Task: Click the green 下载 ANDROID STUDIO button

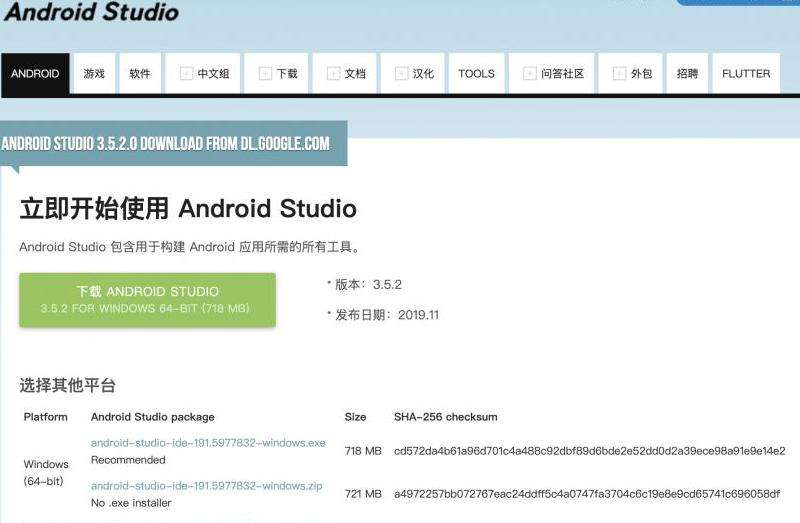Action: click(x=147, y=300)
